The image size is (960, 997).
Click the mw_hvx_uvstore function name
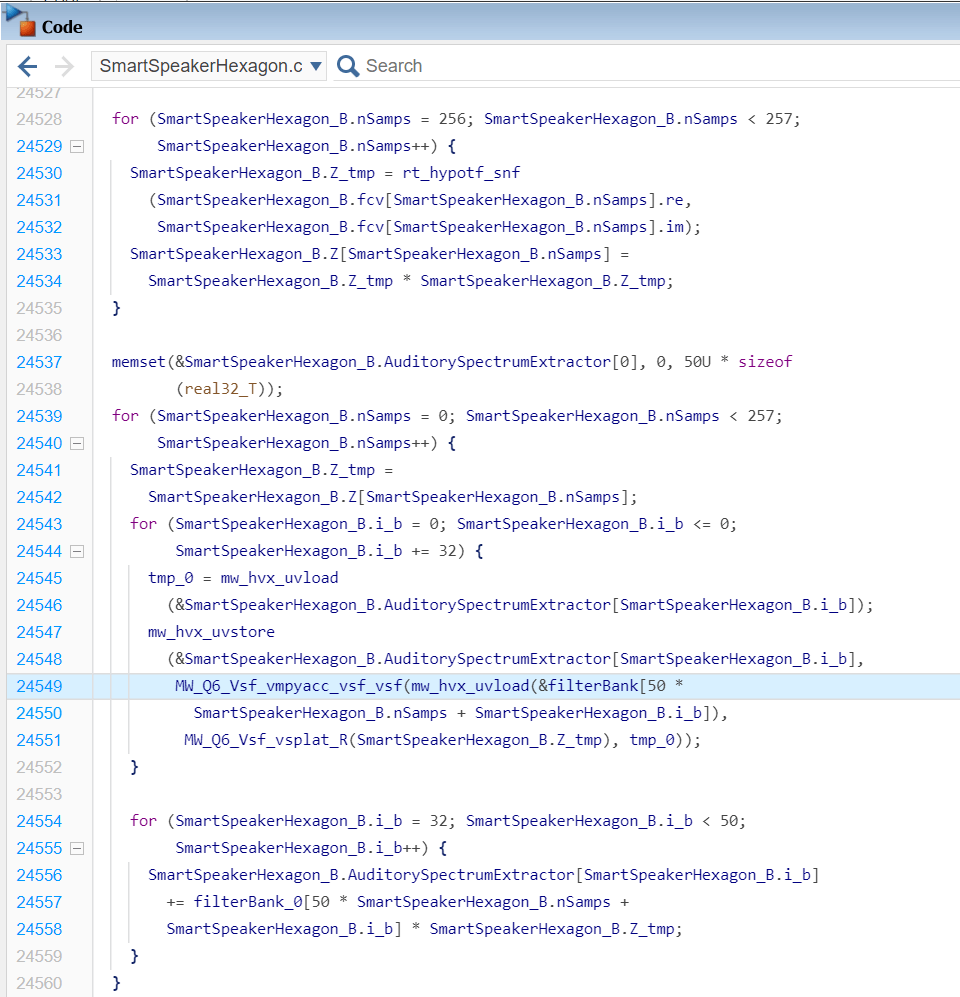click(x=211, y=632)
